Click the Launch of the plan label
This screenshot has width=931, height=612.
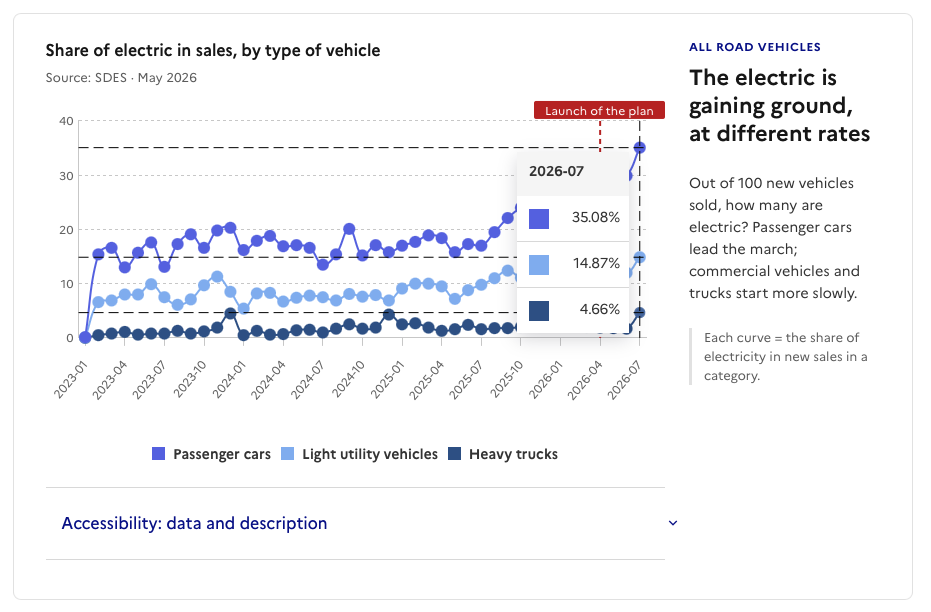[599, 110]
